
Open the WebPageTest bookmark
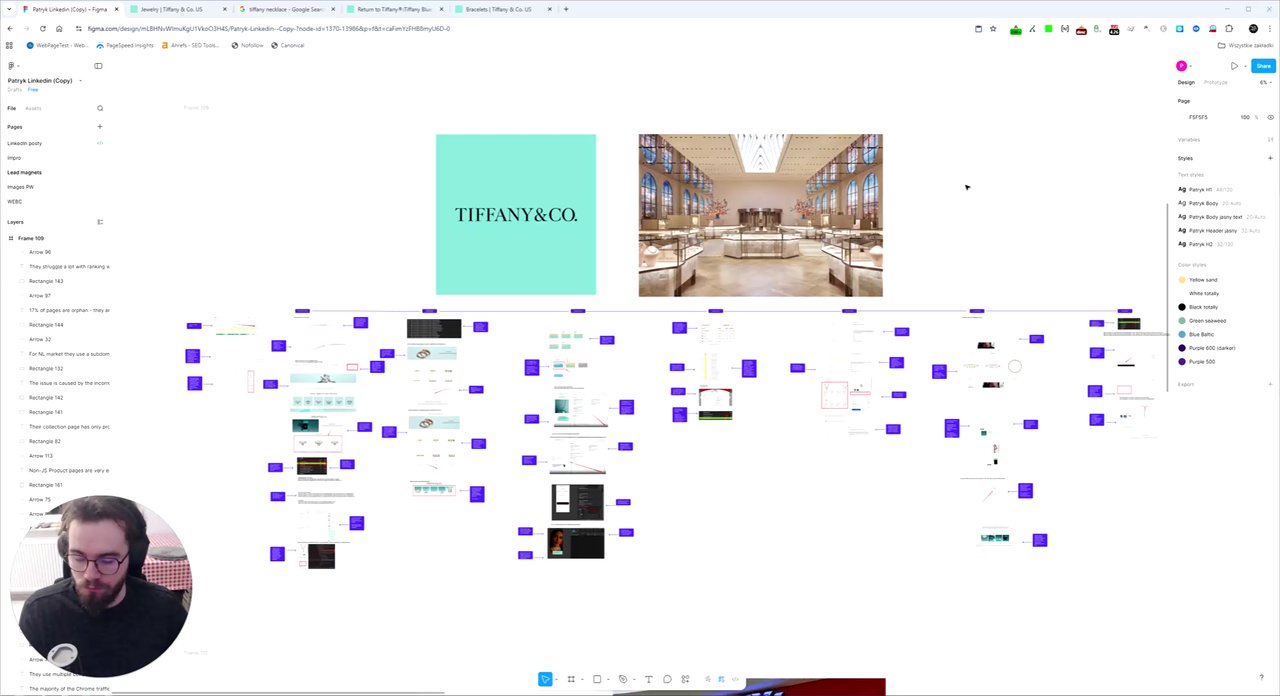[55, 45]
